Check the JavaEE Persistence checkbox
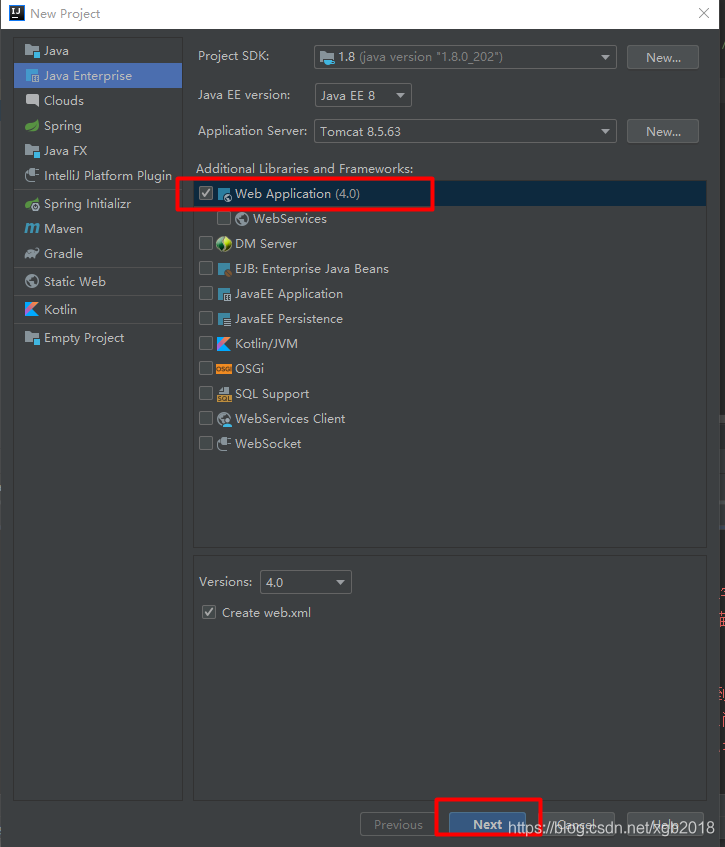The width and height of the screenshot is (725, 847). pos(206,318)
